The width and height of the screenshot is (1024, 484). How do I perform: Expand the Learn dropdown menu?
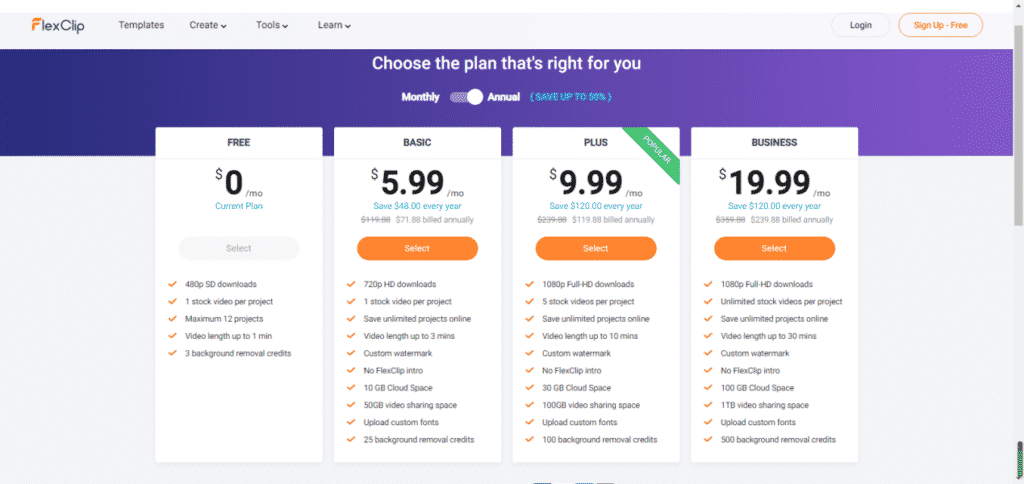[334, 25]
